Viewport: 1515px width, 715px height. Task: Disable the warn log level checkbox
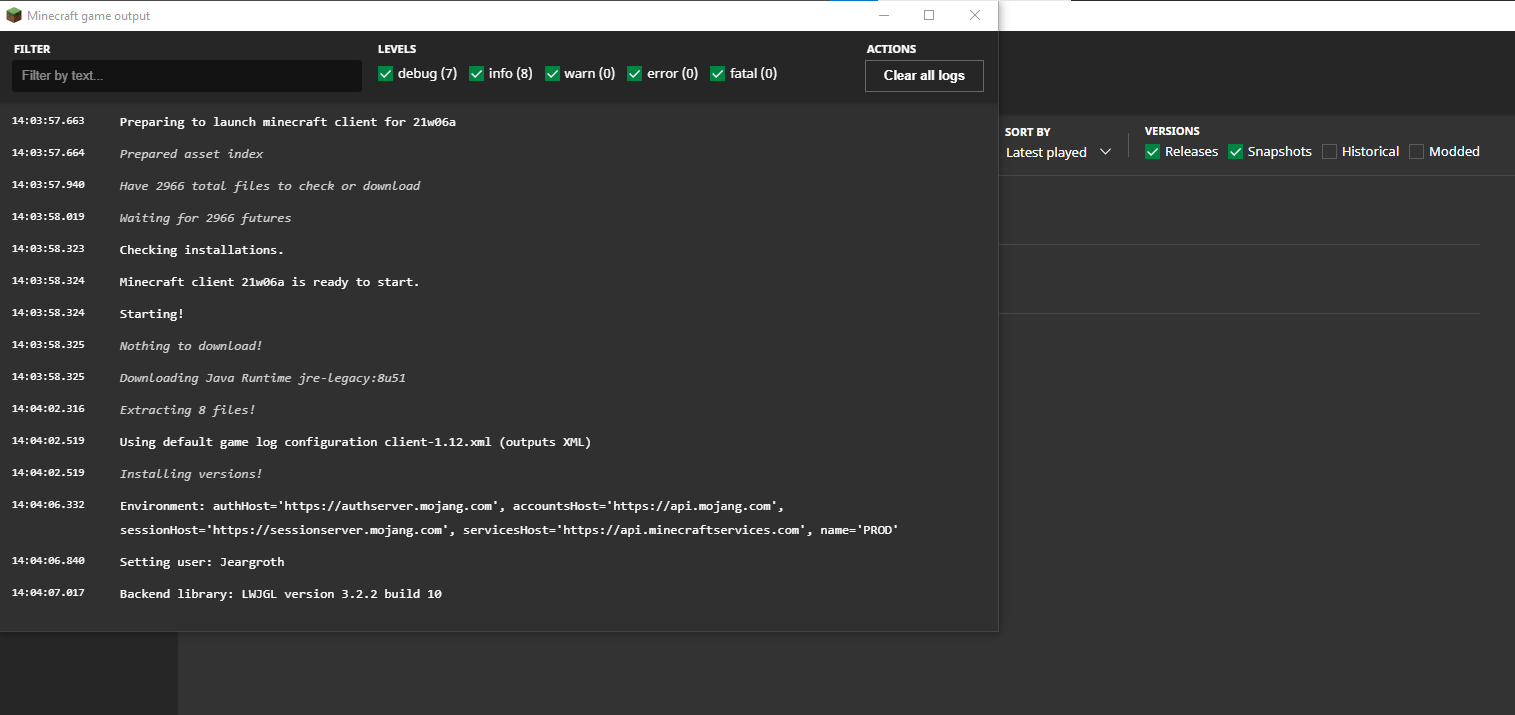[552, 74]
